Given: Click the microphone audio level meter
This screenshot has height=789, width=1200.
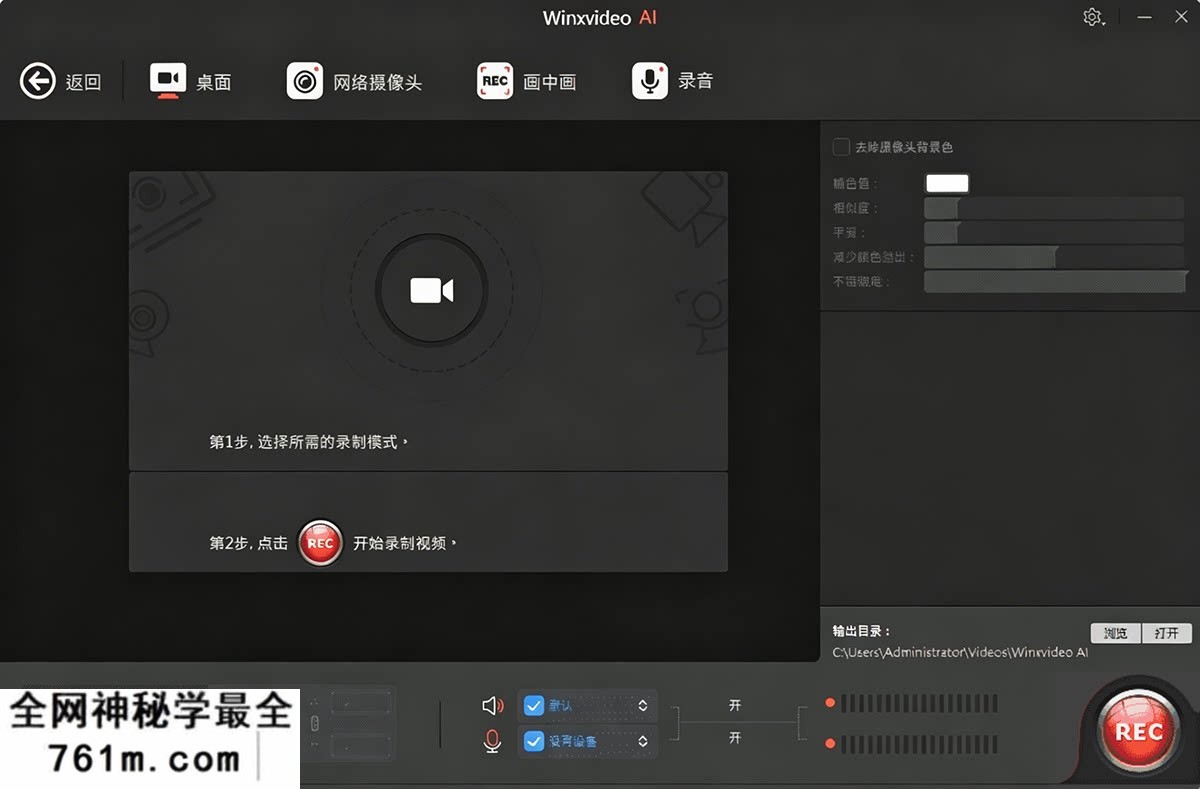Looking at the screenshot, I should (918, 745).
